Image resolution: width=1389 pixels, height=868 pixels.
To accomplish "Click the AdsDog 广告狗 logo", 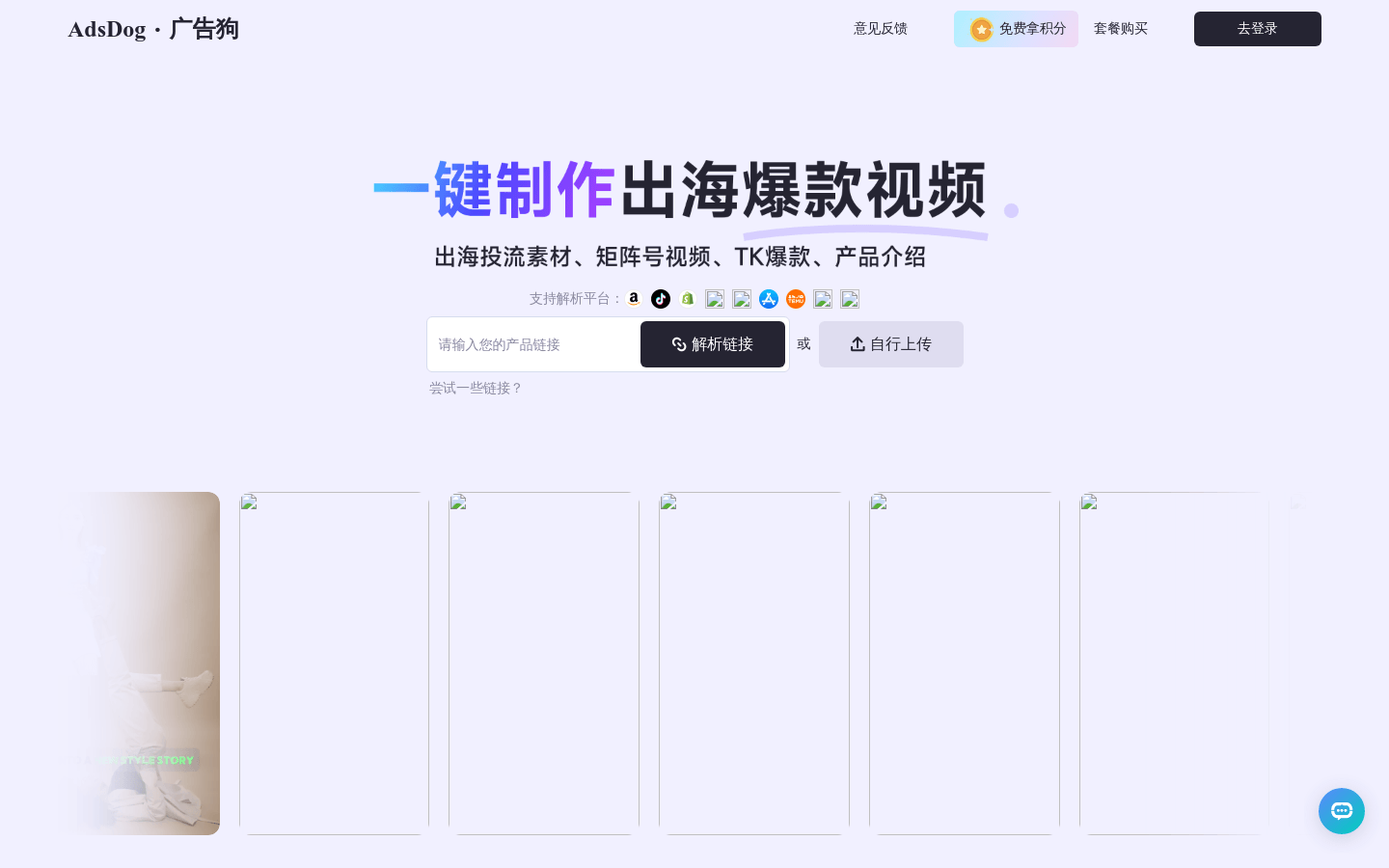I will click(153, 29).
